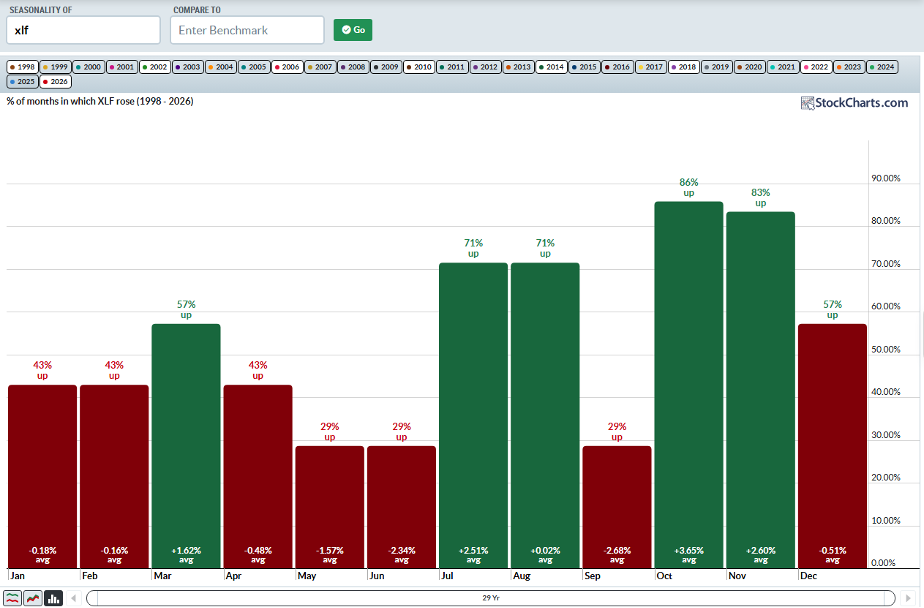Focus the Enter Benchmark compare field
The width and height of the screenshot is (924, 608).
pos(247,30)
